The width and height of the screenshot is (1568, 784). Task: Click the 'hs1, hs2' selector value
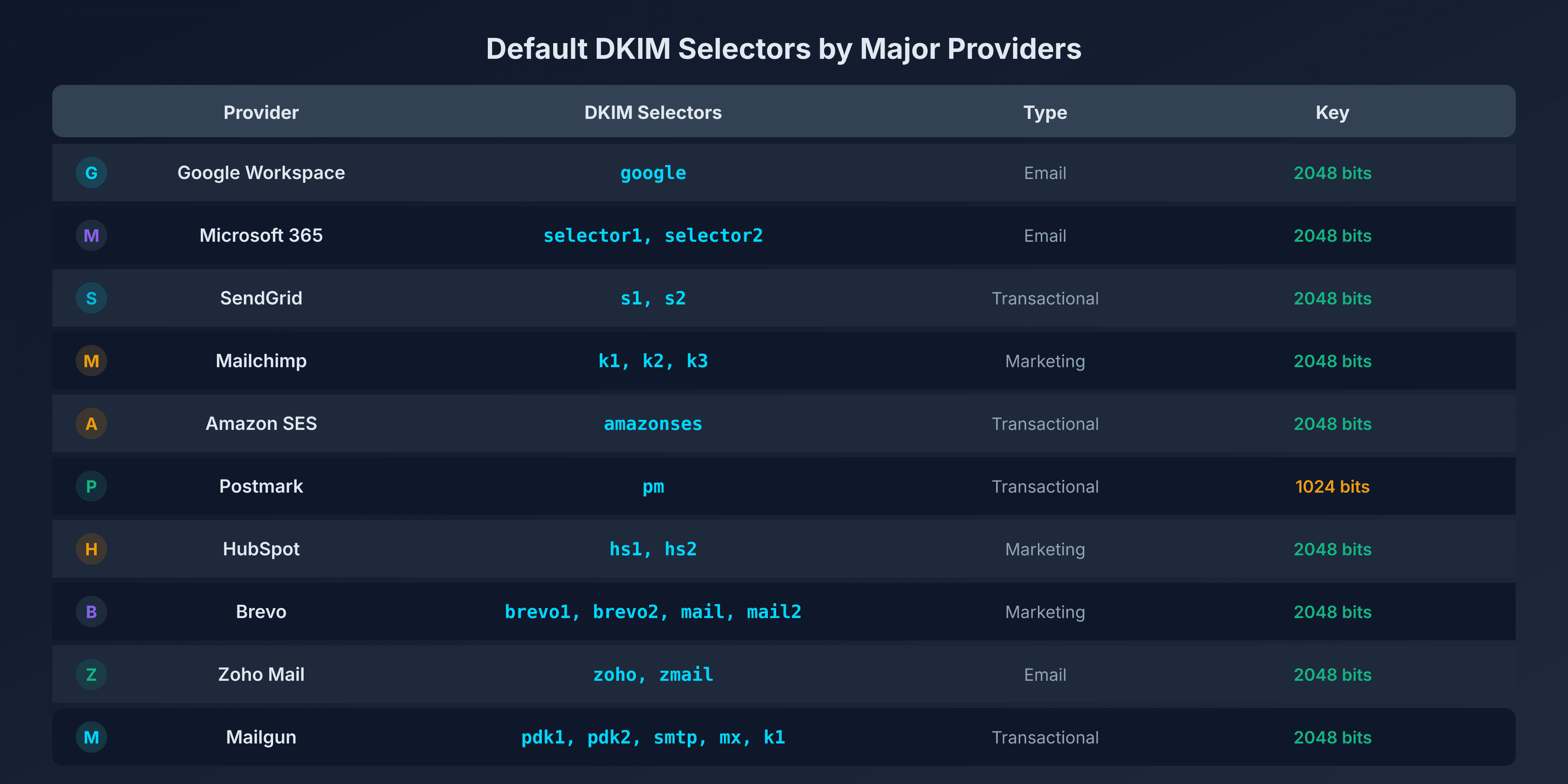(x=653, y=549)
